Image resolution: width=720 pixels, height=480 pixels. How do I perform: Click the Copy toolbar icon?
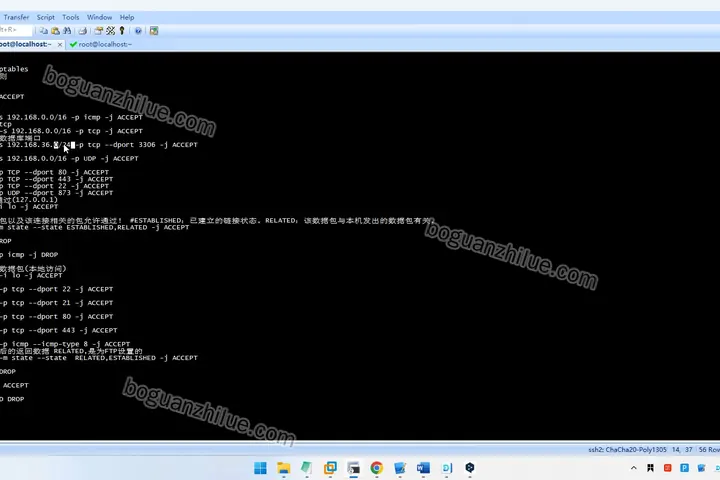(44, 31)
